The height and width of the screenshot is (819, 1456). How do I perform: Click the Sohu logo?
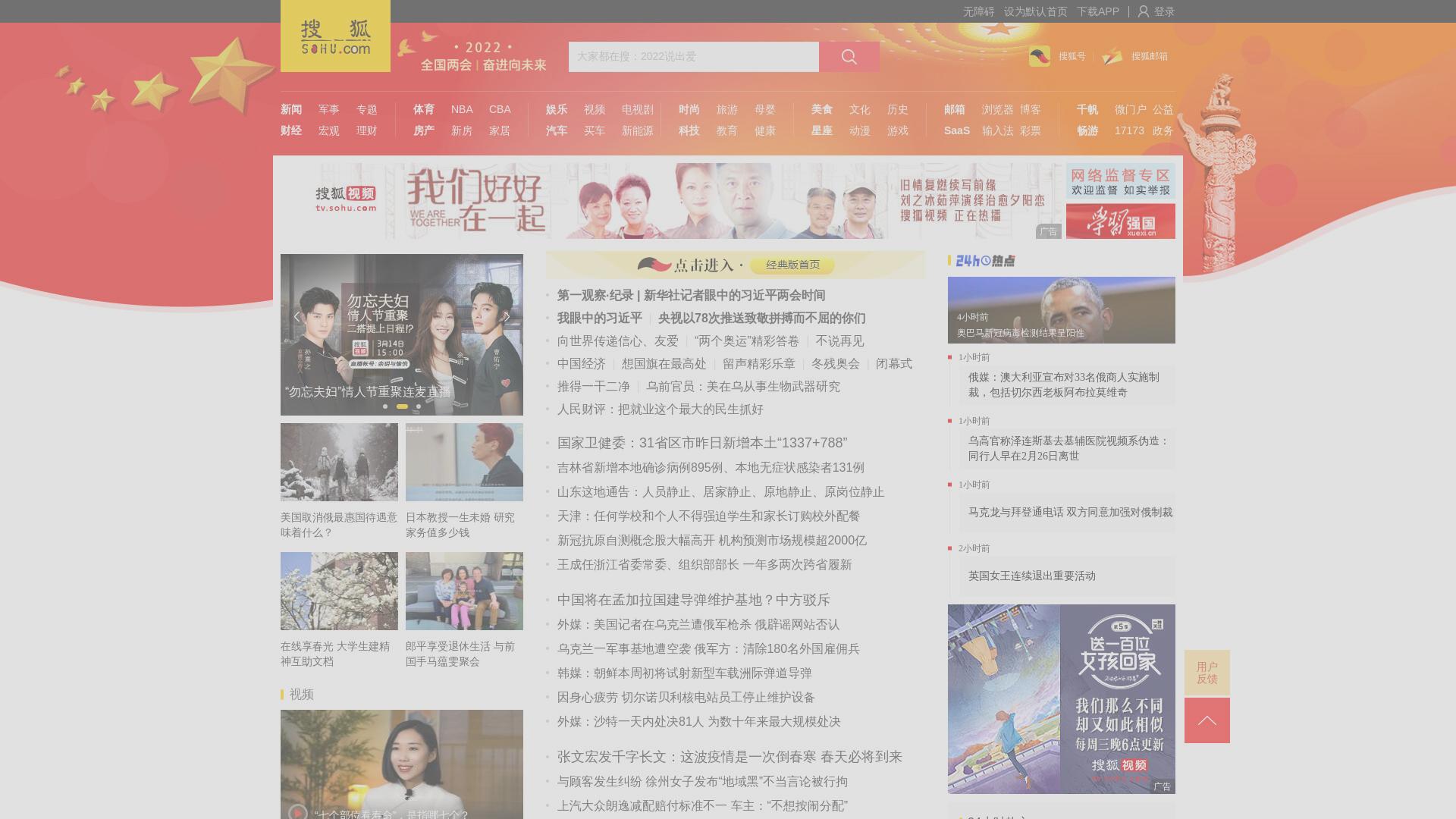pyautogui.click(x=335, y=36)
